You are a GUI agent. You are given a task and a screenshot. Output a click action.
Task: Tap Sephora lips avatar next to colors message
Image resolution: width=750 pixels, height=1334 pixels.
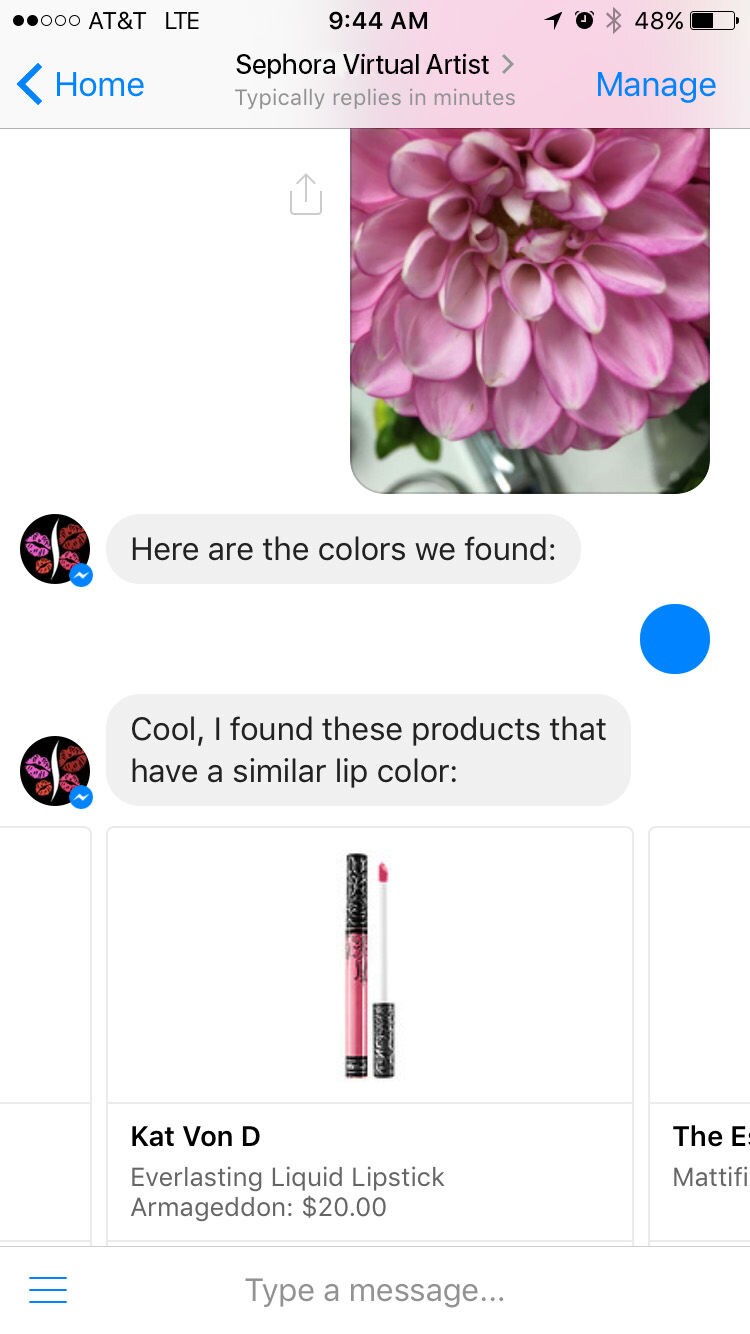56,550
